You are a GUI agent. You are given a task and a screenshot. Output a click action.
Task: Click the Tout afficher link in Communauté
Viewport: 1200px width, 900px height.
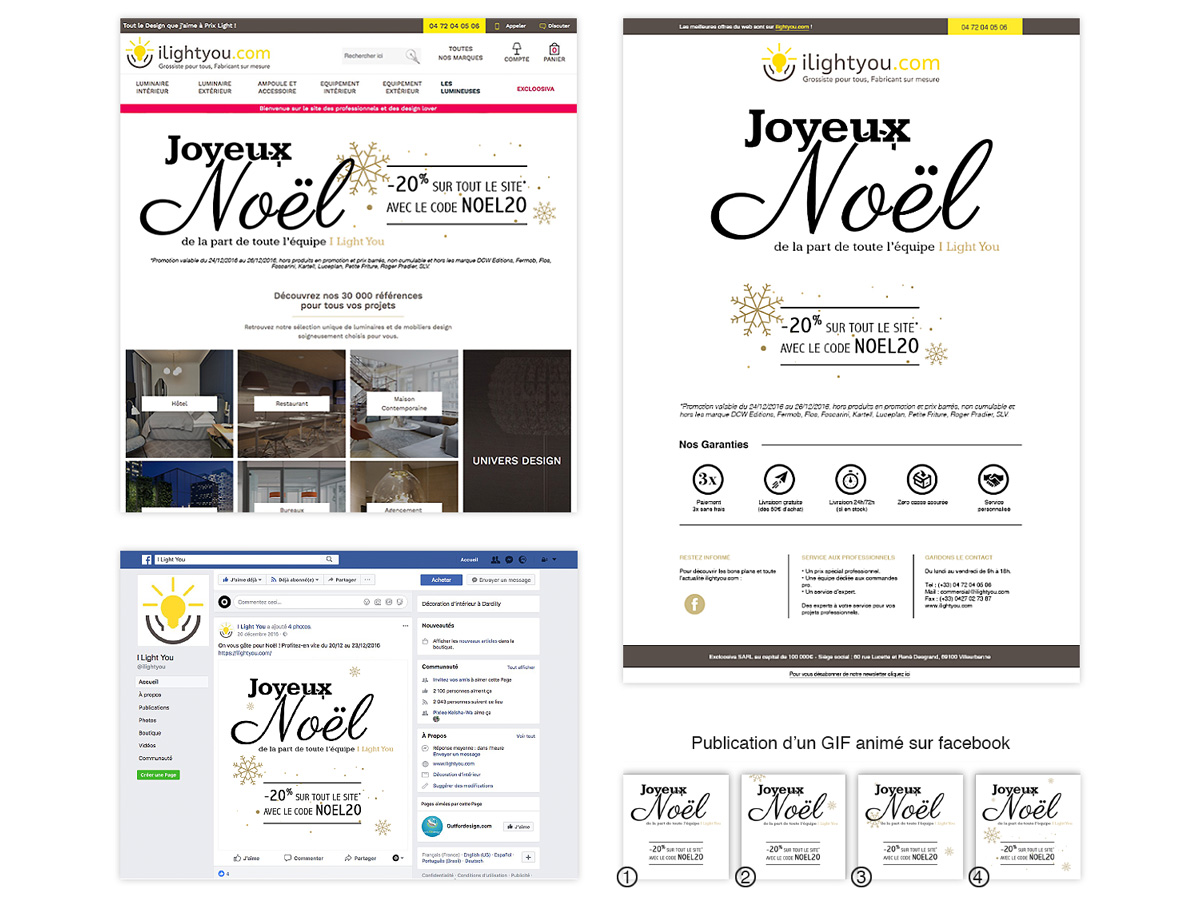(521, 667)
